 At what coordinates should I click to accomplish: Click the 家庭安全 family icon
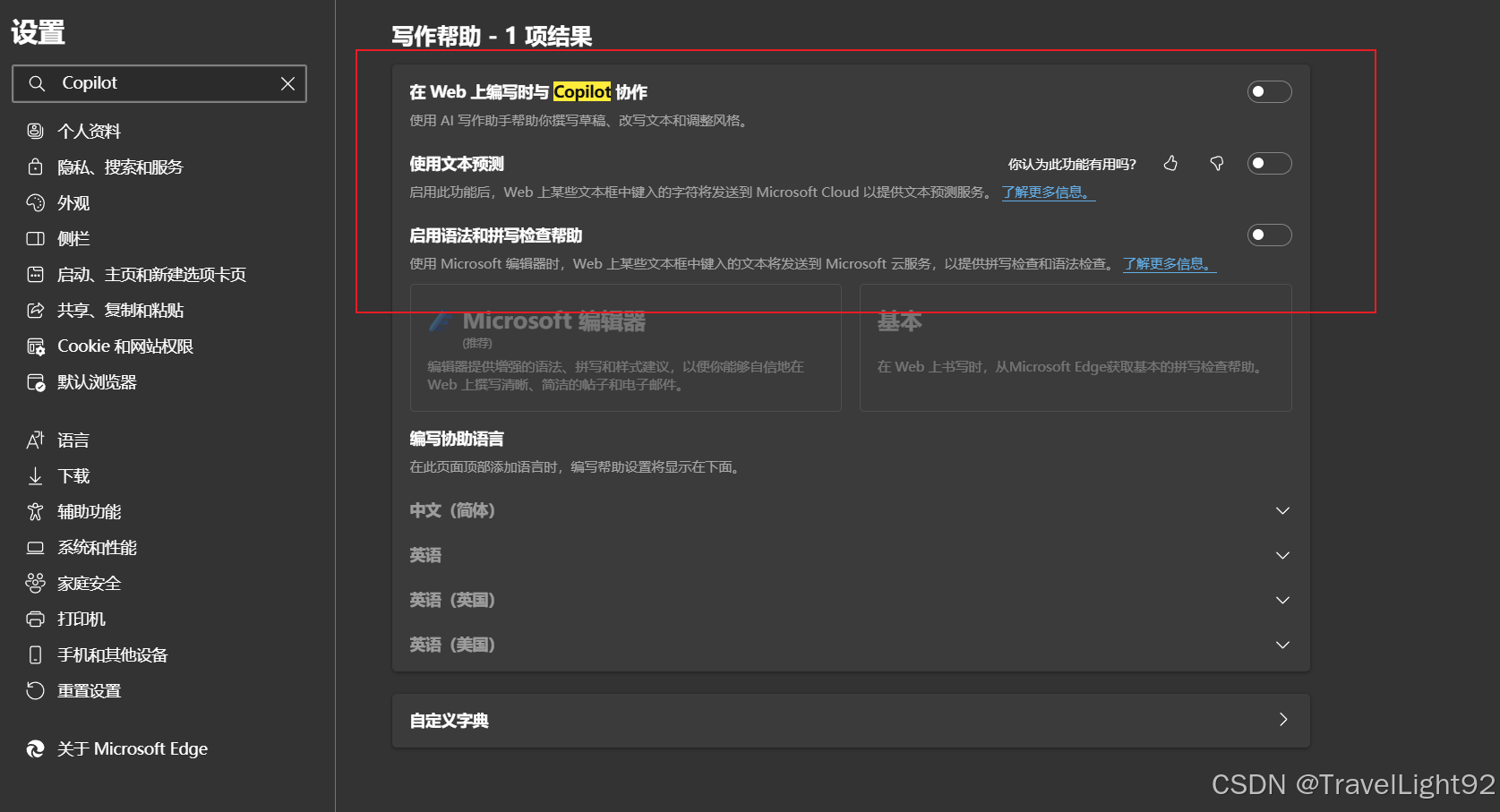[x=35, y=583]
